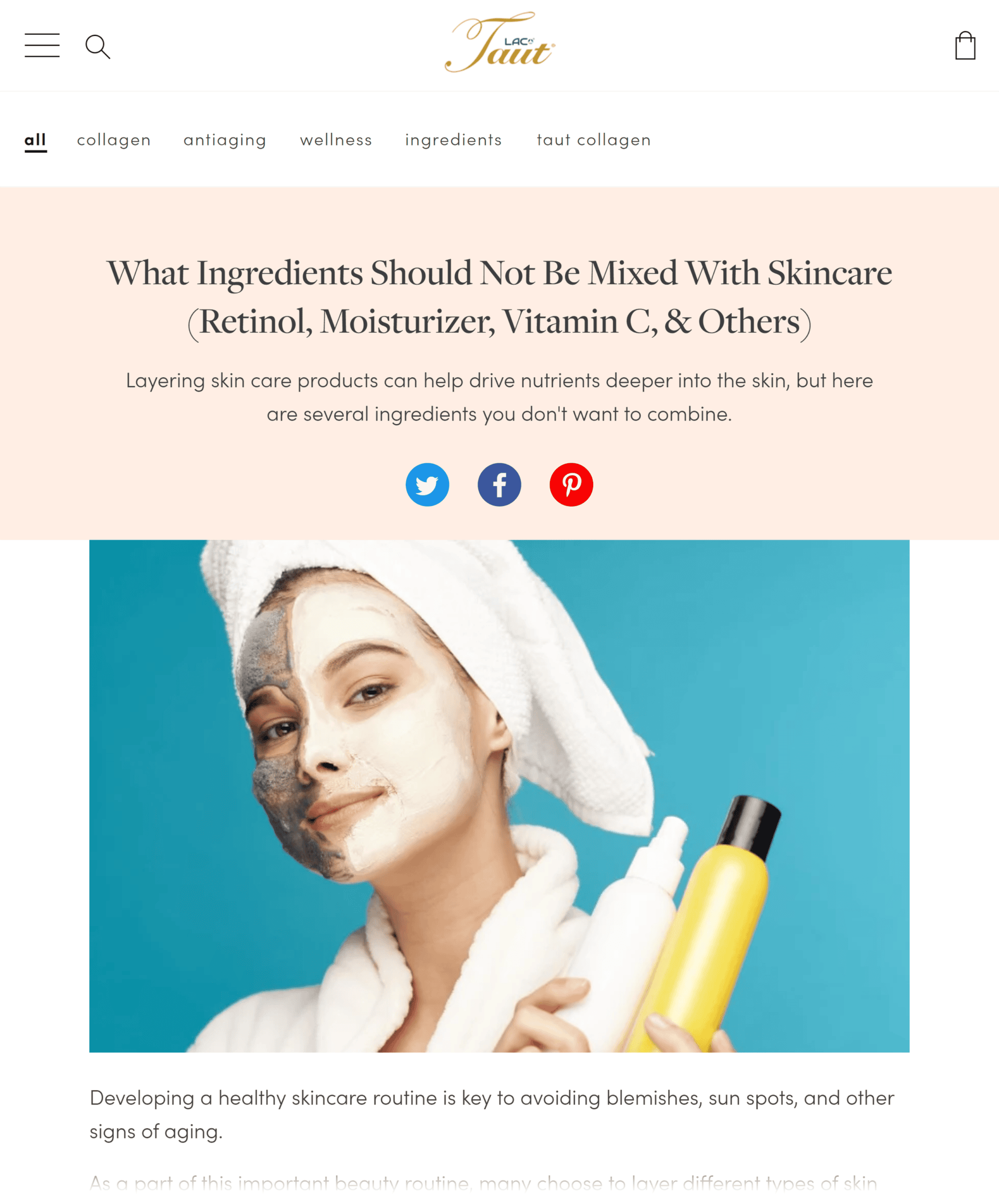Choose the taut collagen category
The image size is (999, 1204).
pos(594,140)
